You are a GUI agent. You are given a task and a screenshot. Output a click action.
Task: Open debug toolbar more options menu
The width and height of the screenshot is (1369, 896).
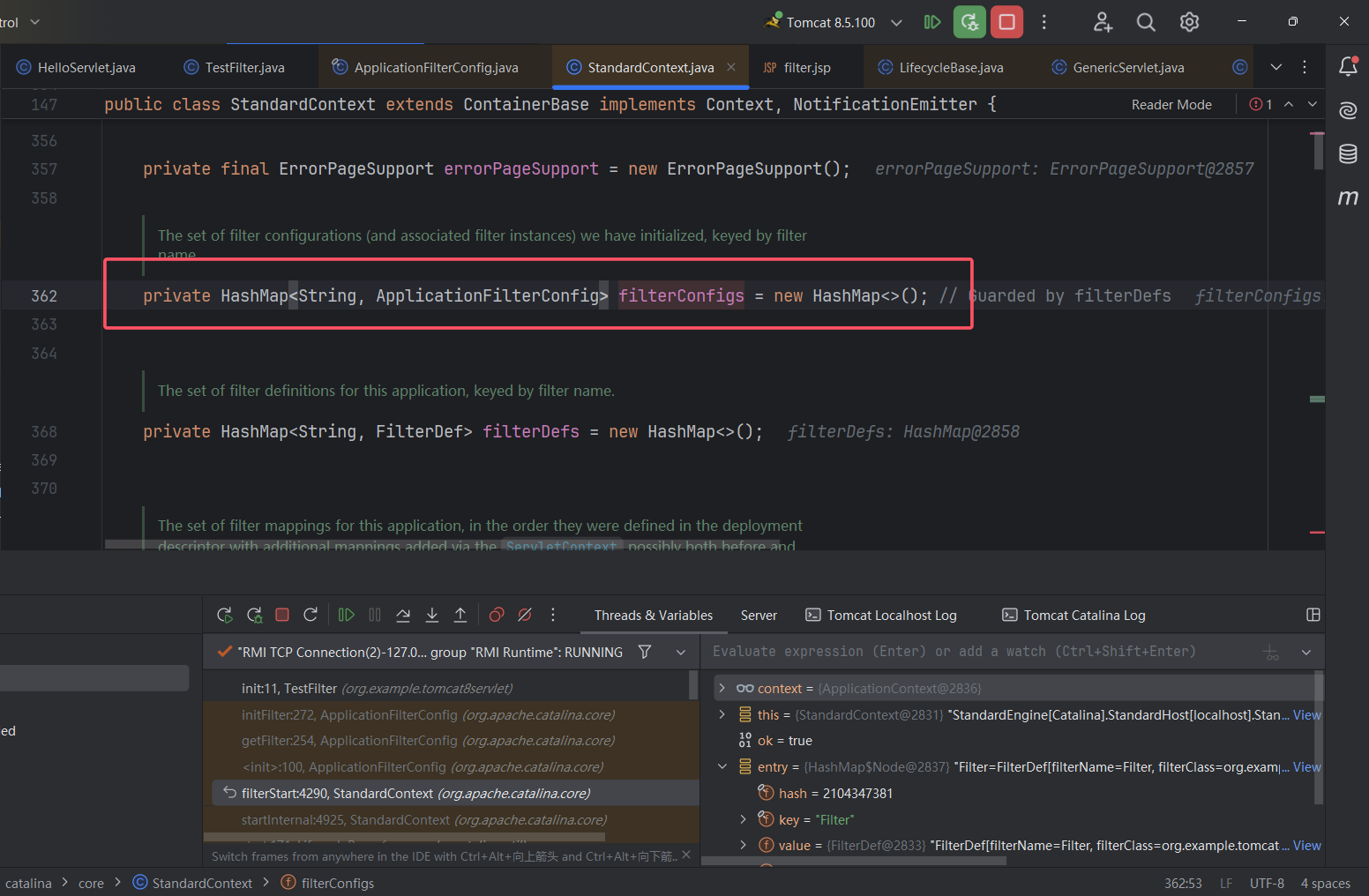click(x=553, y=615)
